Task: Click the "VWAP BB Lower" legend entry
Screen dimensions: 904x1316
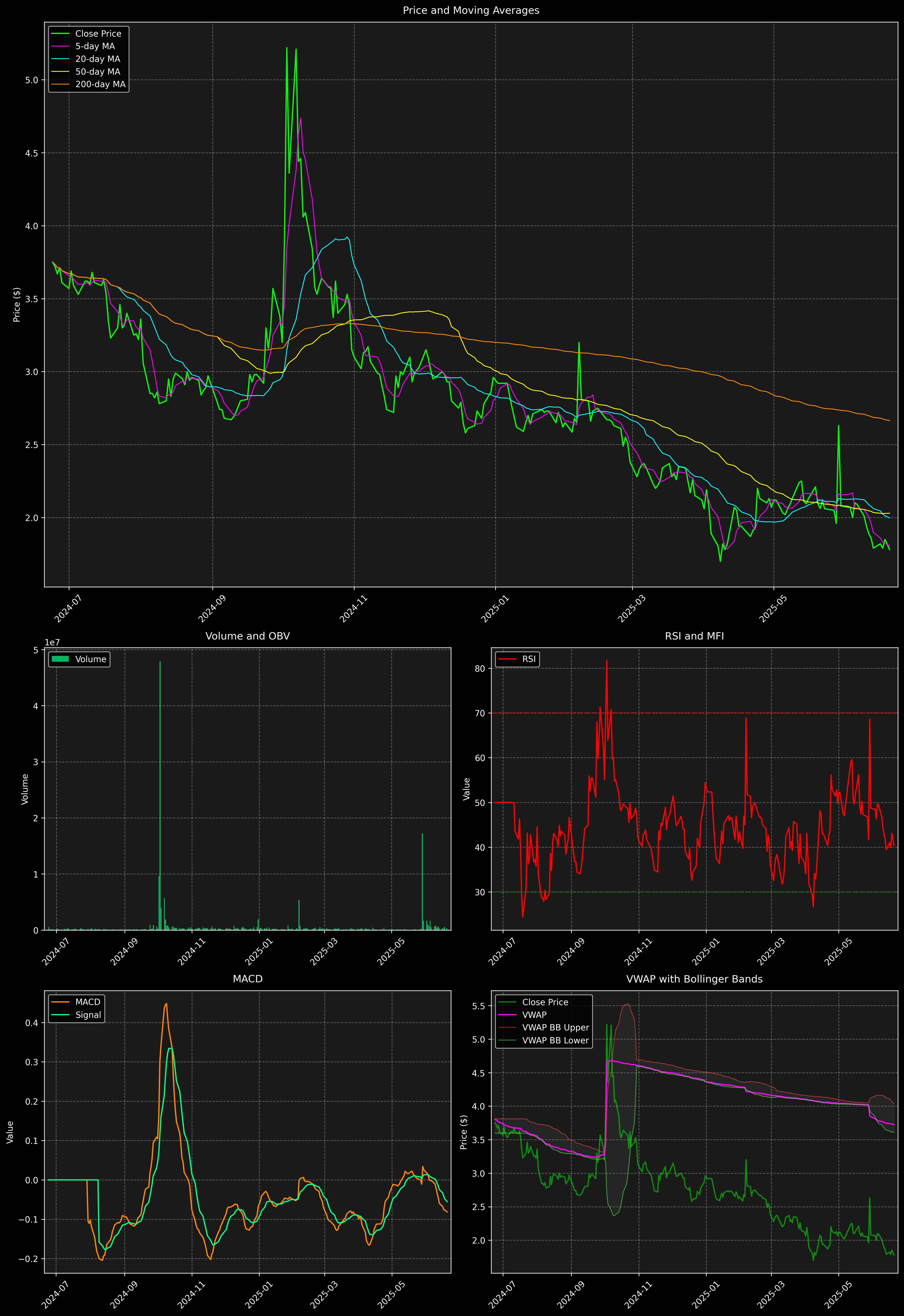Action: click(556, 1041)
